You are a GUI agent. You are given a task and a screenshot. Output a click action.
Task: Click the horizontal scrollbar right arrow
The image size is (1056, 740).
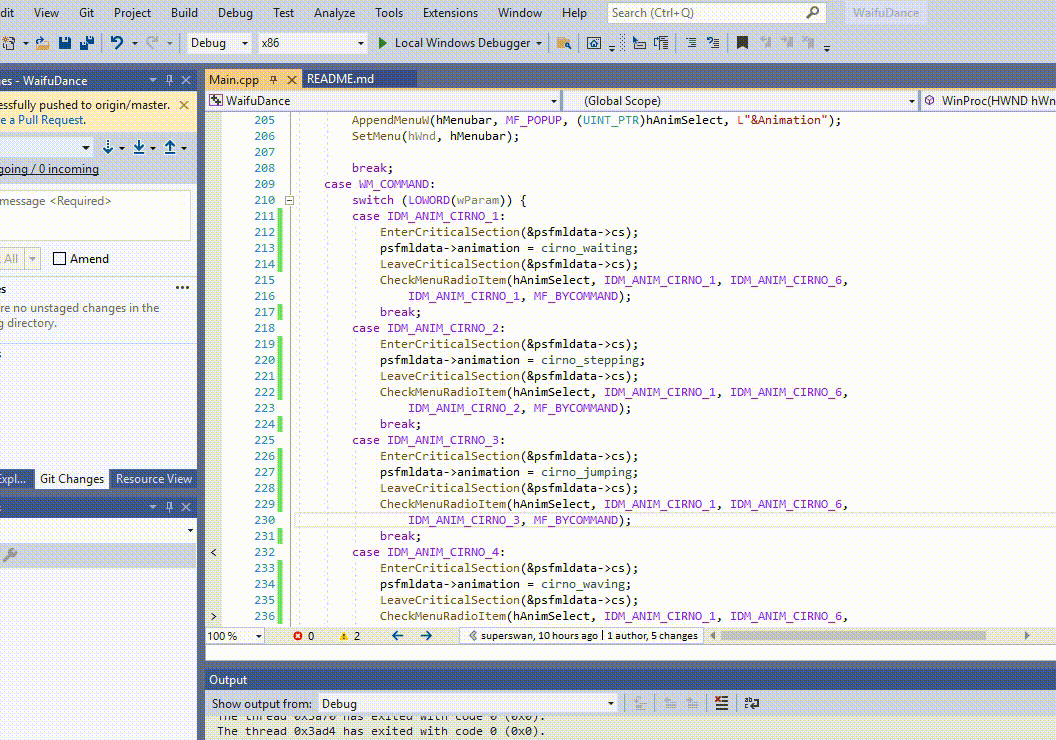click(x=1026, y=636)
